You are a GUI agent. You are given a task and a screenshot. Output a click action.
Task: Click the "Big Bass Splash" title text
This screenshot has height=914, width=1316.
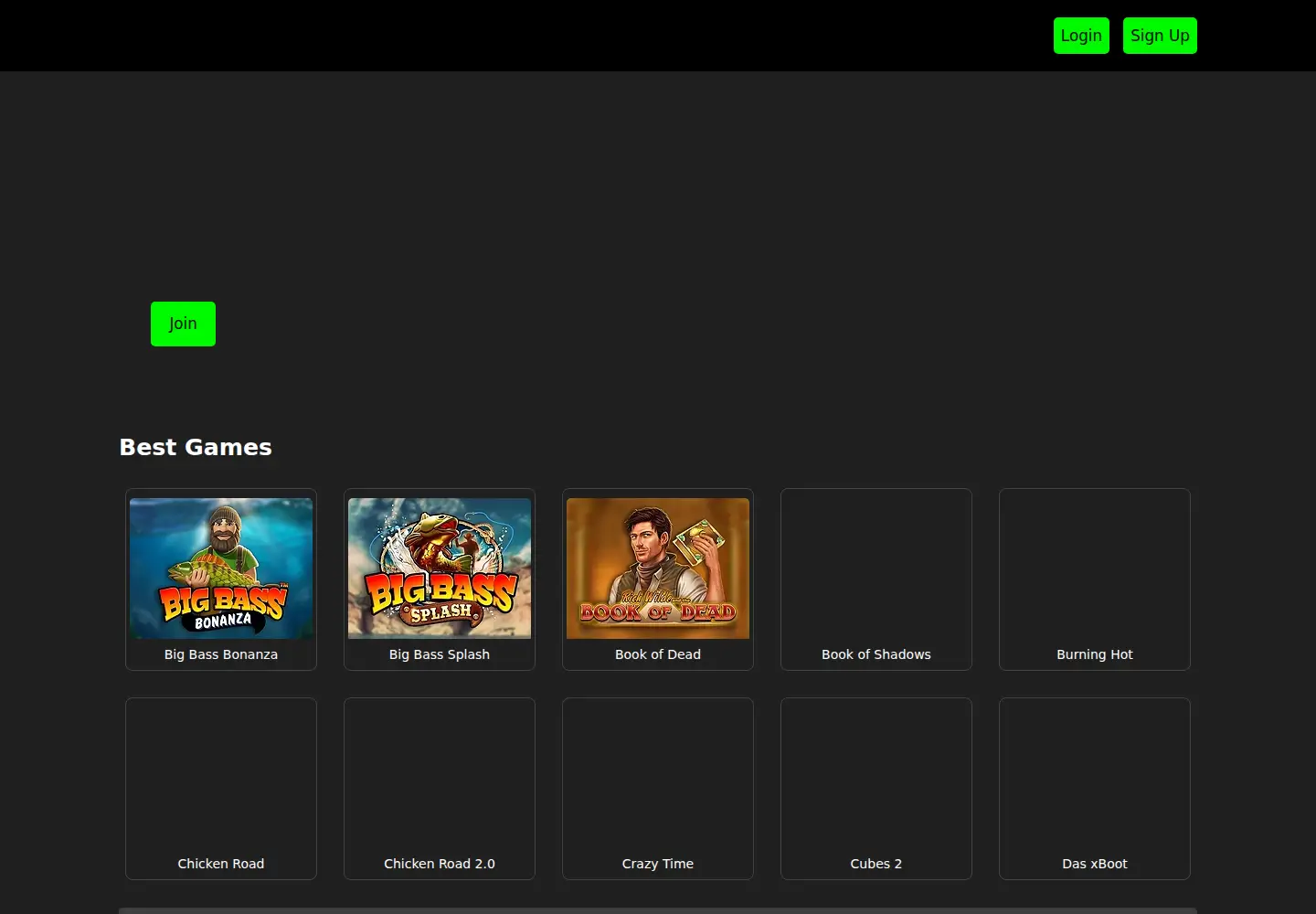coord(440,654)
